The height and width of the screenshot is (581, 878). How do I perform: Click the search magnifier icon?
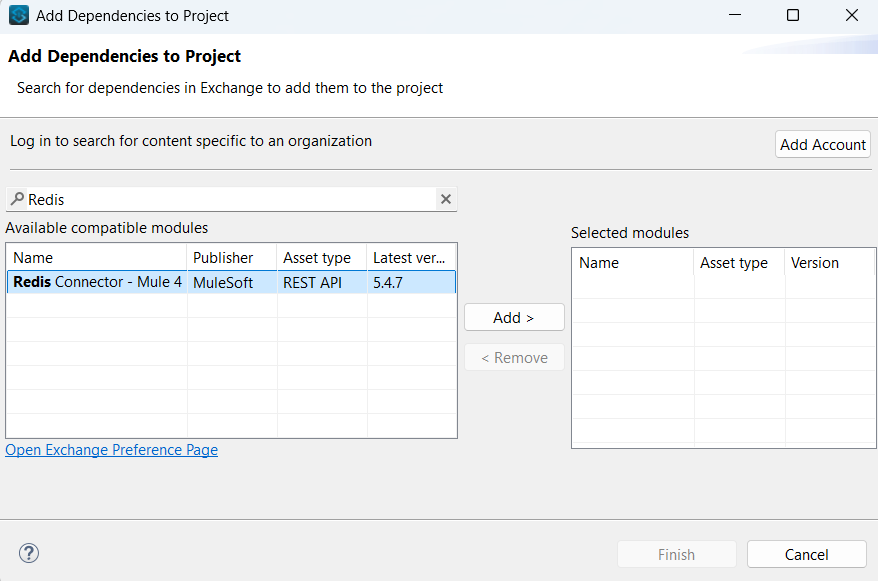coord(17,199)
